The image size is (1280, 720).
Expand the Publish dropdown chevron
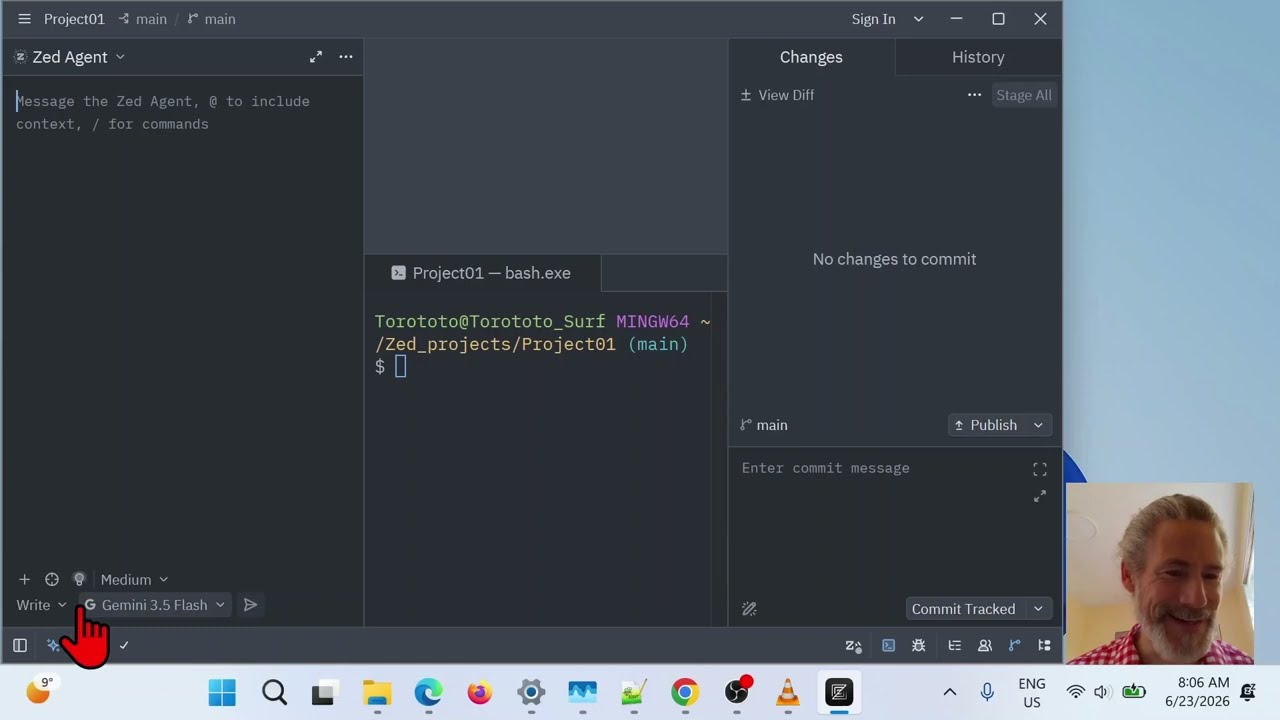(1038, 425)
